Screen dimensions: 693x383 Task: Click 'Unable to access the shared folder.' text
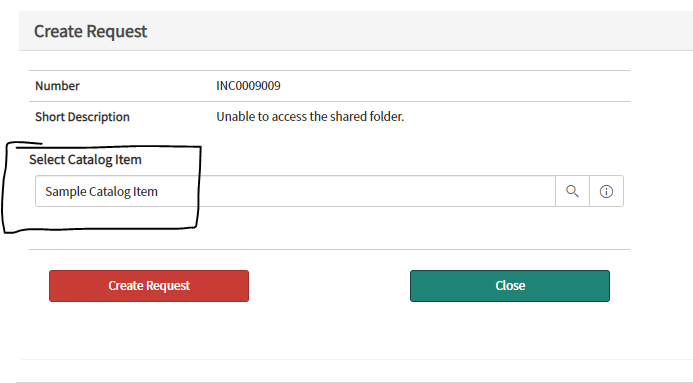(x=310, y=117)
